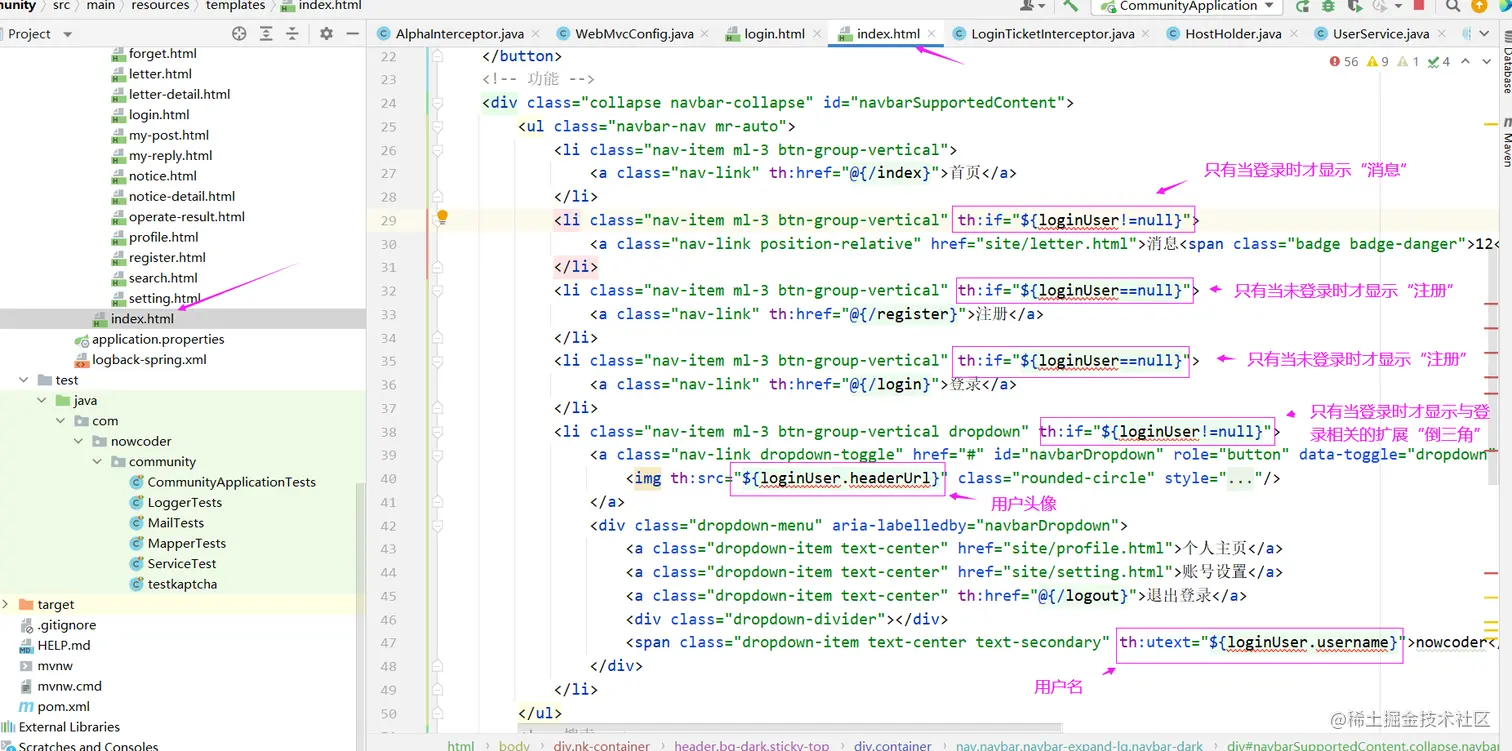Click the green typo check count 4
The height and width of the screenshot is (751, 1512).
tap(1439, 61)
